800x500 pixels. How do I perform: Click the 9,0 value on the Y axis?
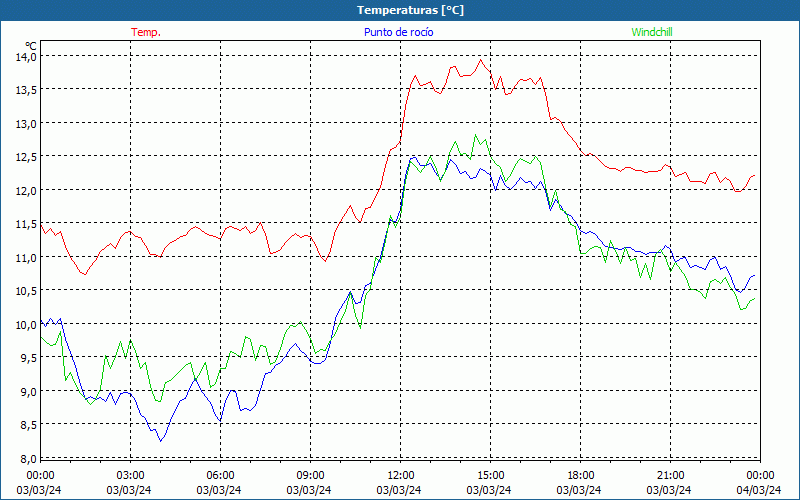28,391
